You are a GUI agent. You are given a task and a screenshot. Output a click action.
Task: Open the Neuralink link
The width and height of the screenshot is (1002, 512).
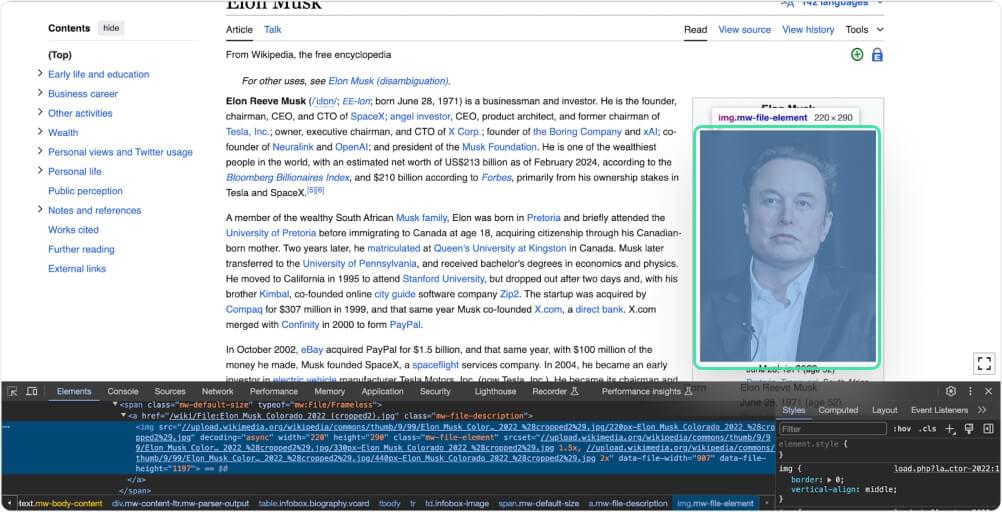point(291,147)
